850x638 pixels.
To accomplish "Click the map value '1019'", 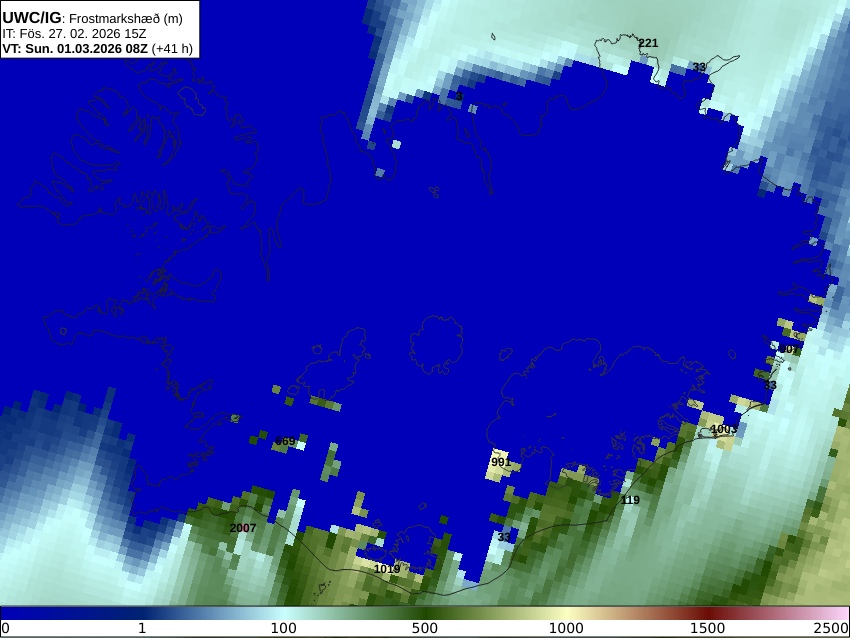I will click(x=387, y=569).
